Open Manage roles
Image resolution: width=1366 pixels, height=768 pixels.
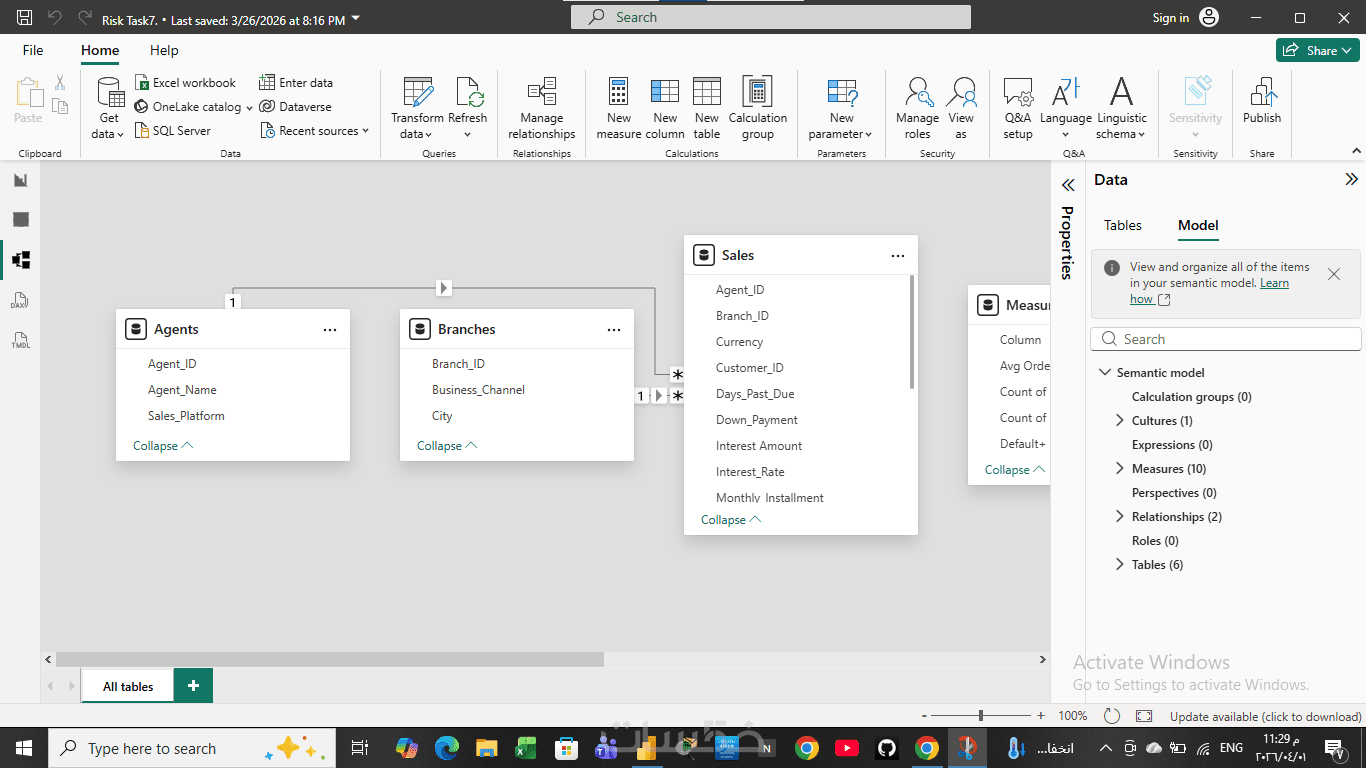pyautogui.click(x=917, y=108)
